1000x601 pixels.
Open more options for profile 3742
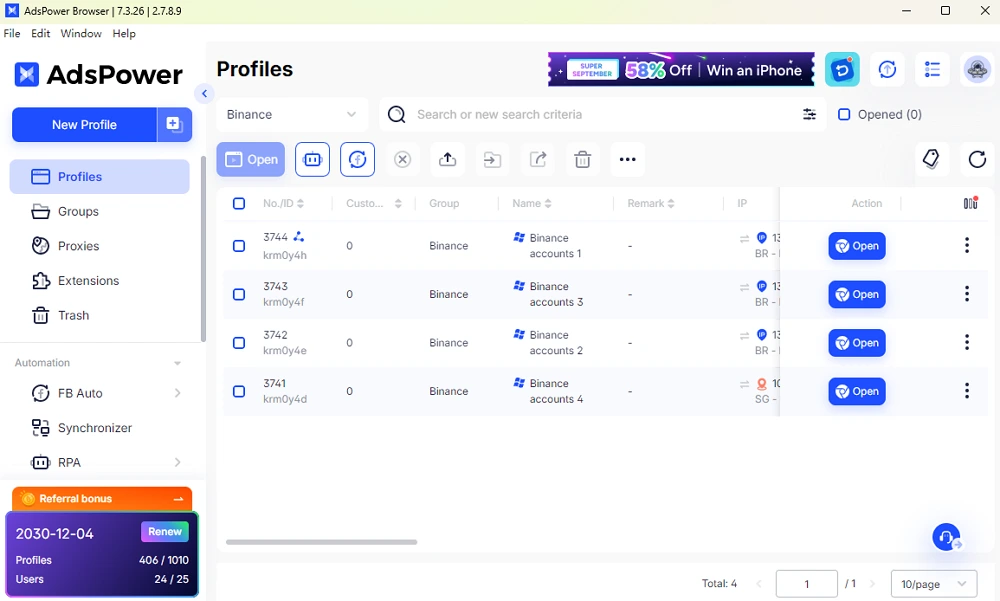(x=967, y=343)
